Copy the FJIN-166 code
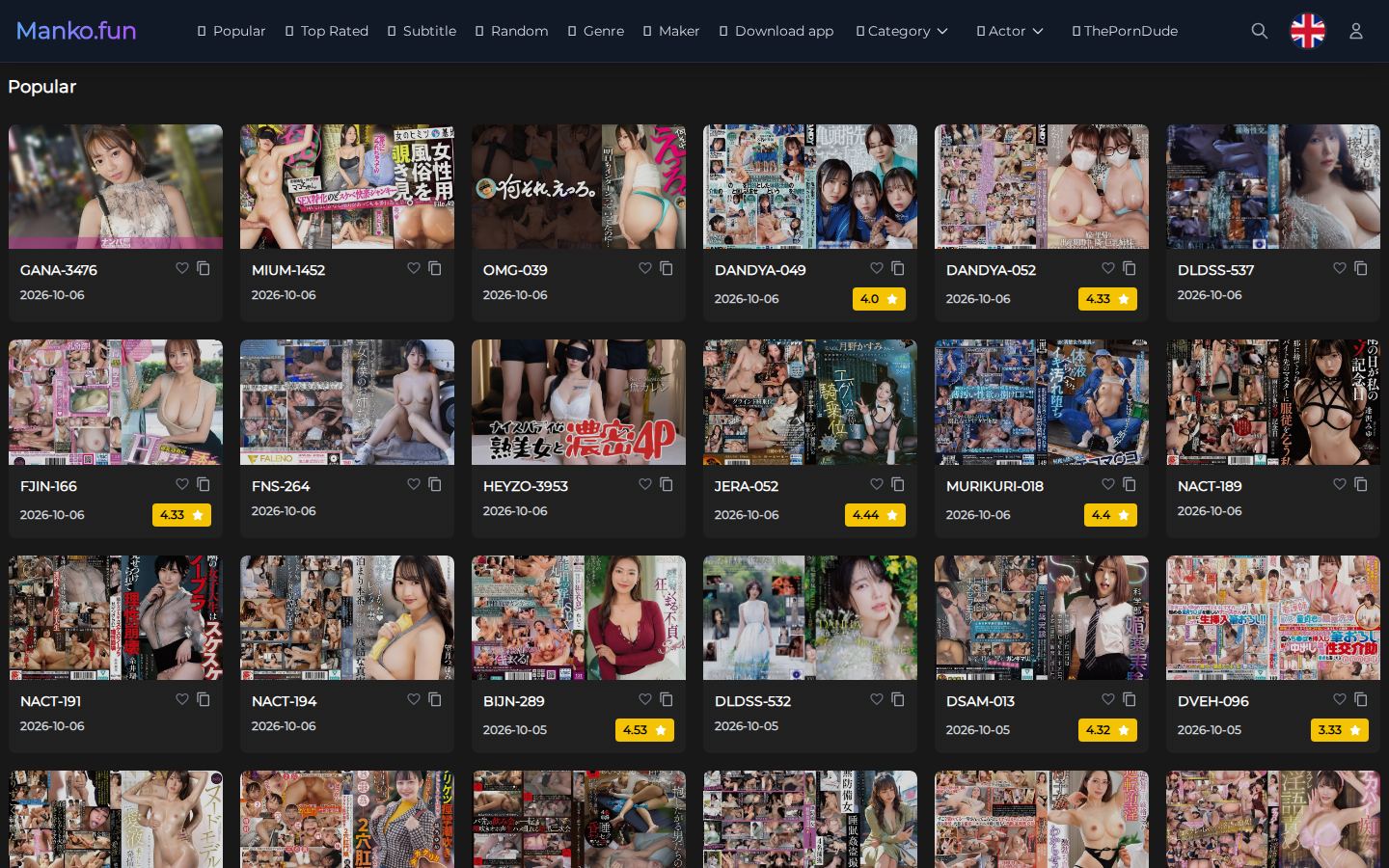This screenshot has height=868, width=1389. (204, 484)
